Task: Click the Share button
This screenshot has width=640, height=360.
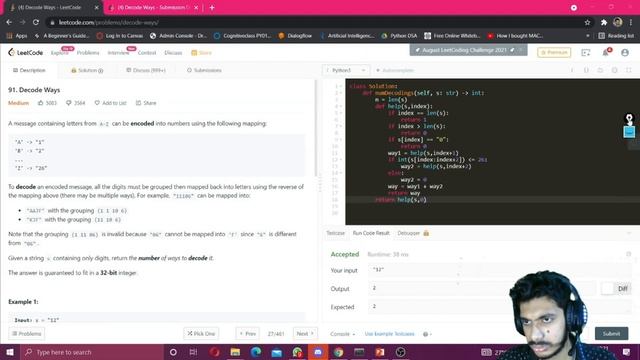Action: pyautogui.click(x=146, y=103)
